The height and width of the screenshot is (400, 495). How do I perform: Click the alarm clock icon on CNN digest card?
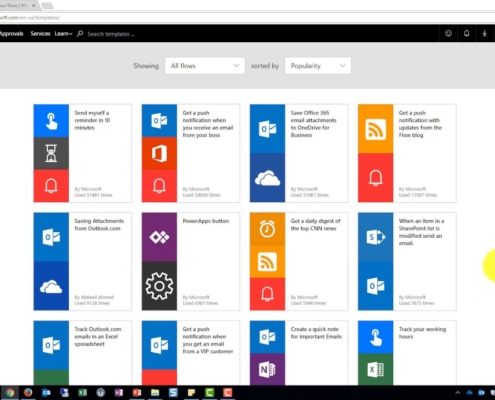[267, 229]
